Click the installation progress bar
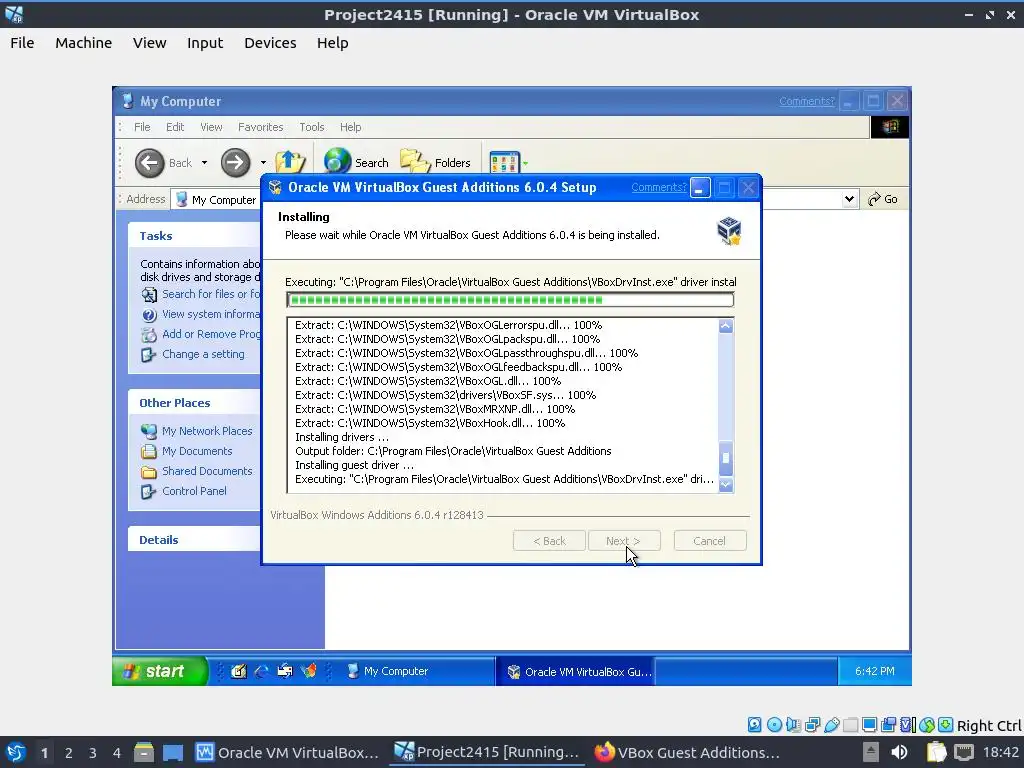The width and height of the screenshot is (1024, 768). [x=510, y=300]
